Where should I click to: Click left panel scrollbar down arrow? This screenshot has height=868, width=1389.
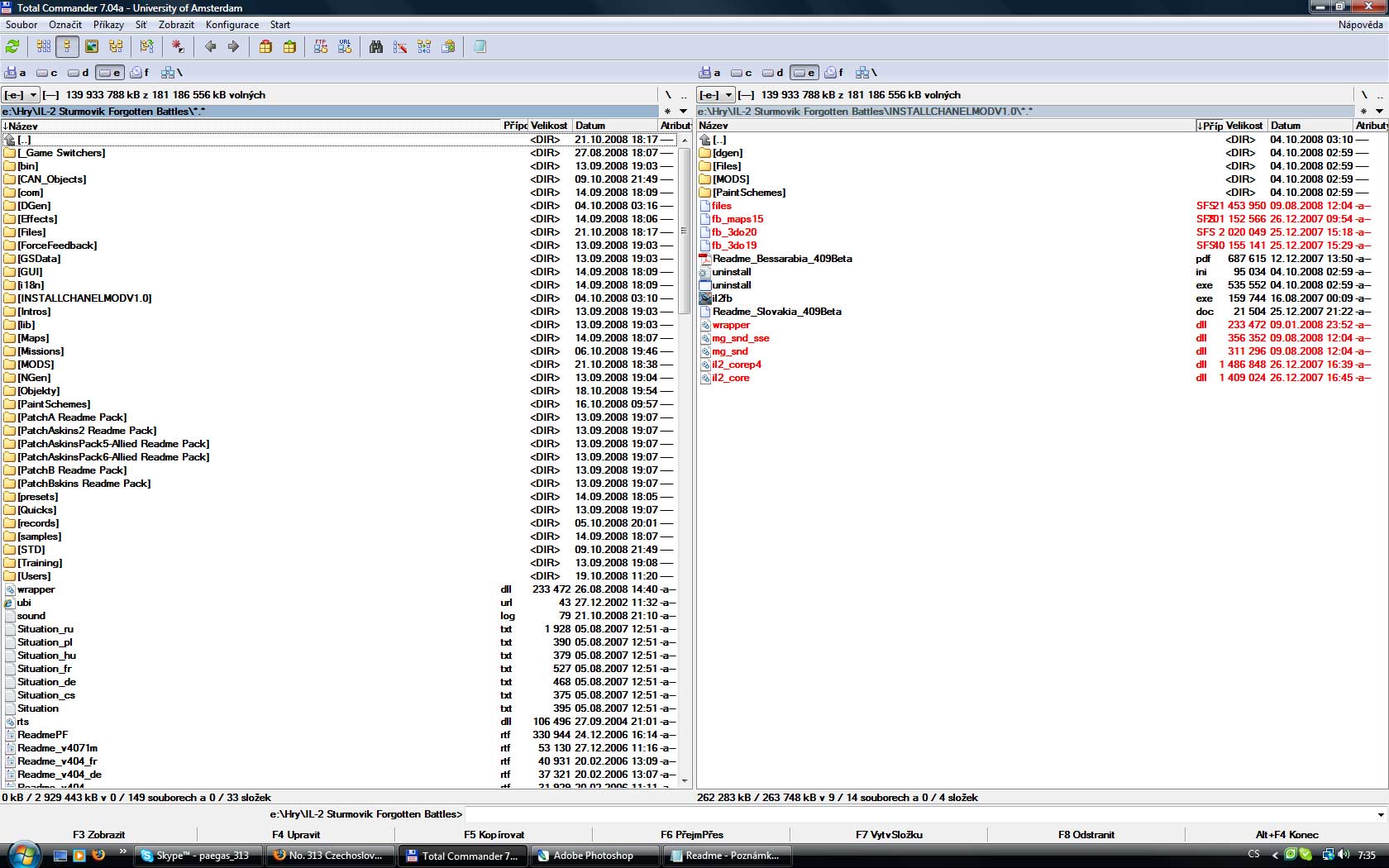684,780
